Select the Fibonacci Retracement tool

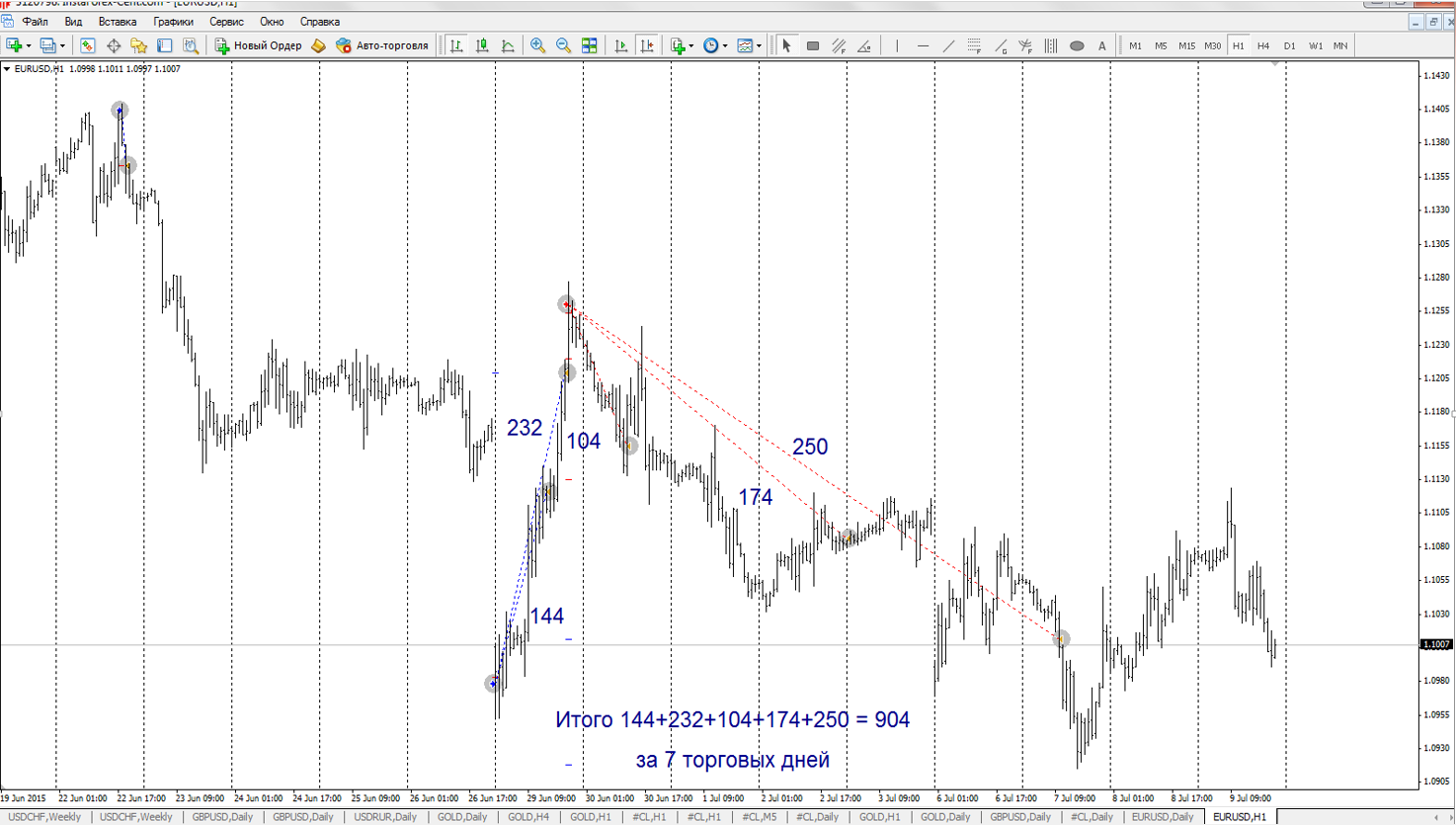pyautogui.click(x=974, y=45)
